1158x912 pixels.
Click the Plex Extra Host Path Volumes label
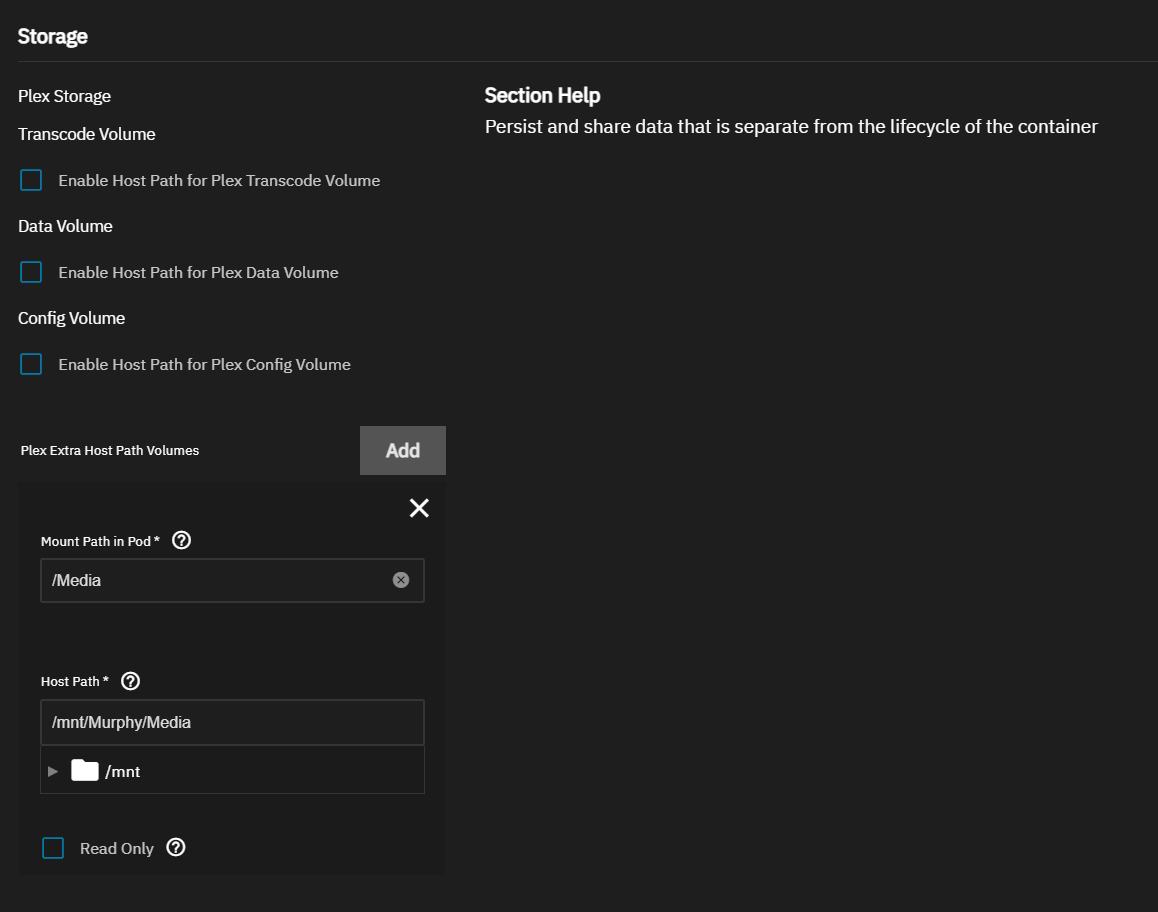click(x=110, y=450)
